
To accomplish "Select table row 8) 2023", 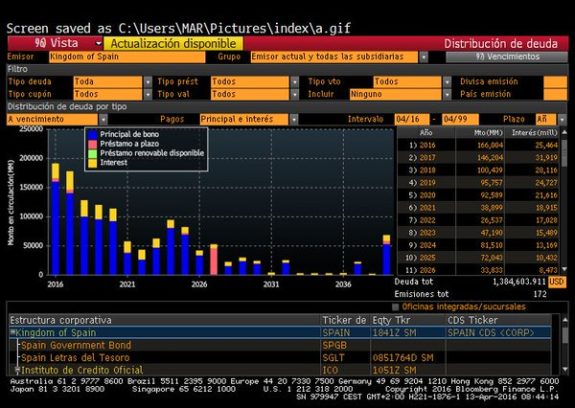I will coord(479,232).
